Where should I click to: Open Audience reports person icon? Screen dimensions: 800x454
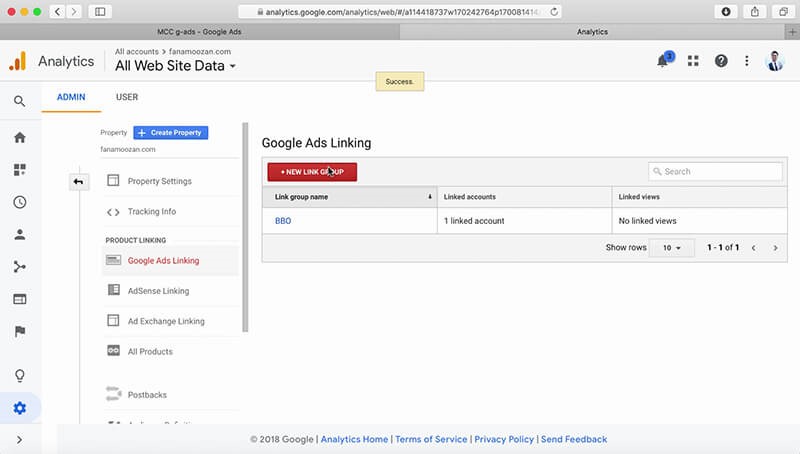[x=19, y=235]
